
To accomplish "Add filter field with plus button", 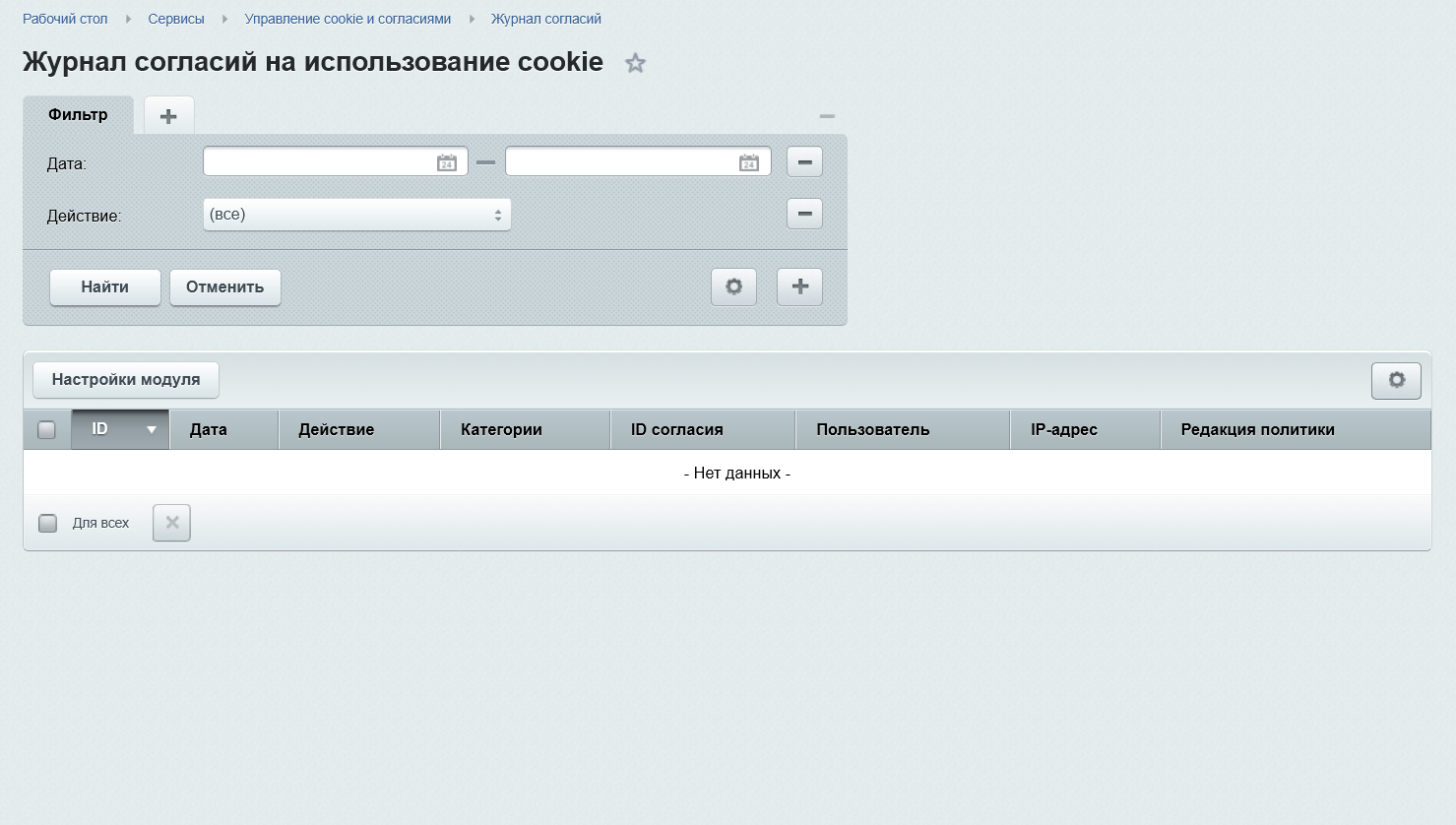I will pyautogui.click(x=799, y=286).
